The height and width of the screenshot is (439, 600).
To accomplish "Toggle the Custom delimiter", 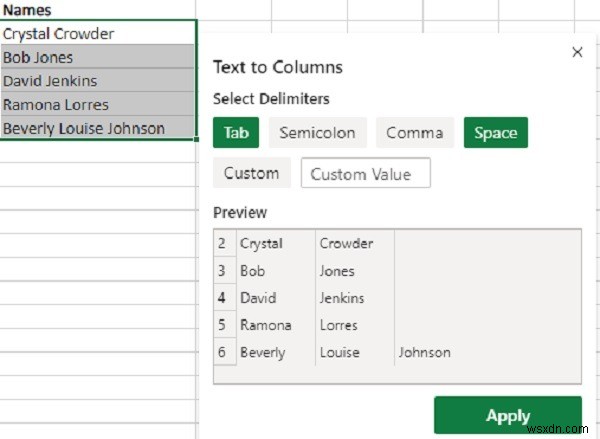I will [x=252, y=173].
